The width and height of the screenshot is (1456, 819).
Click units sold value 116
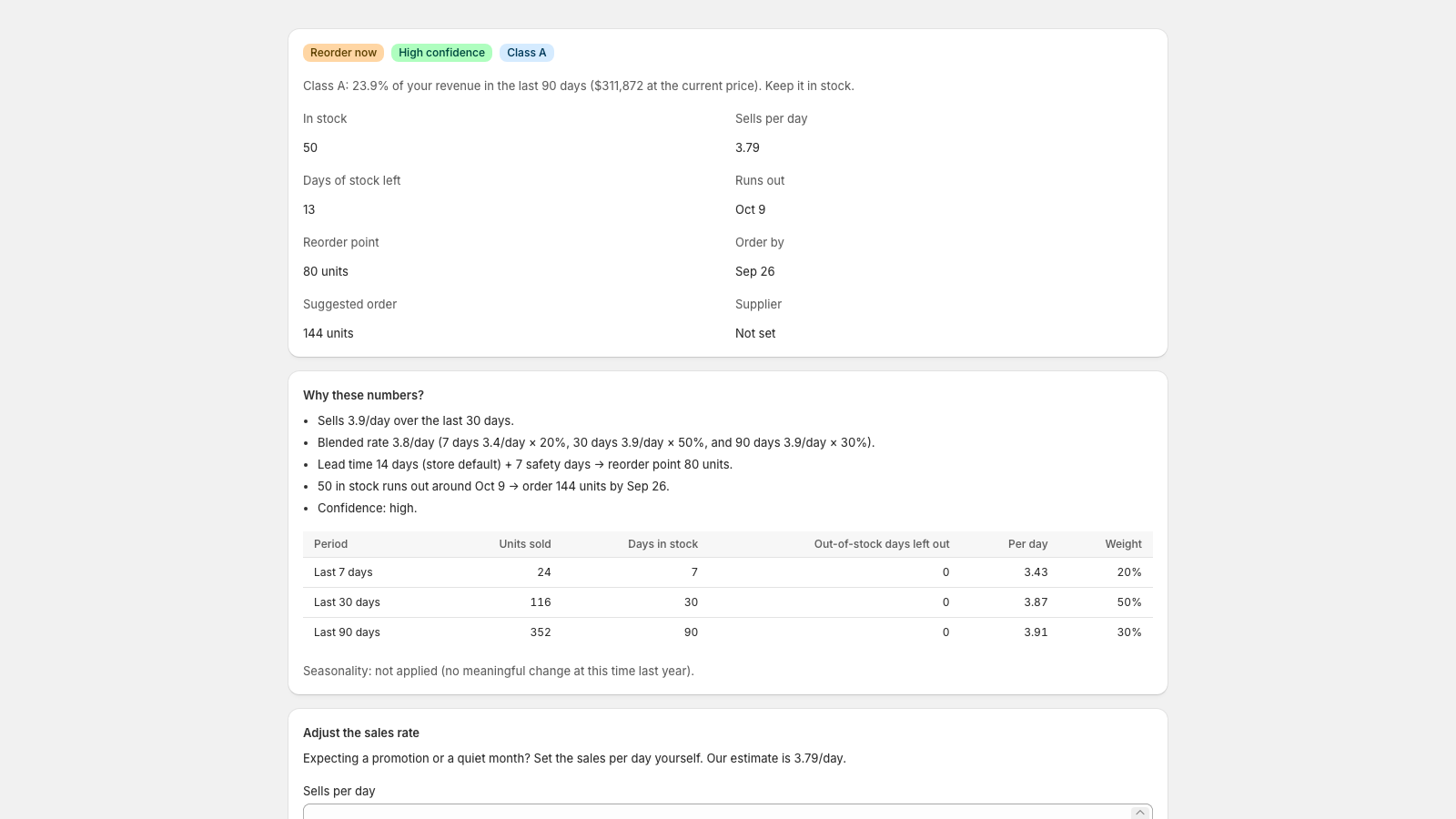[541, 602]
